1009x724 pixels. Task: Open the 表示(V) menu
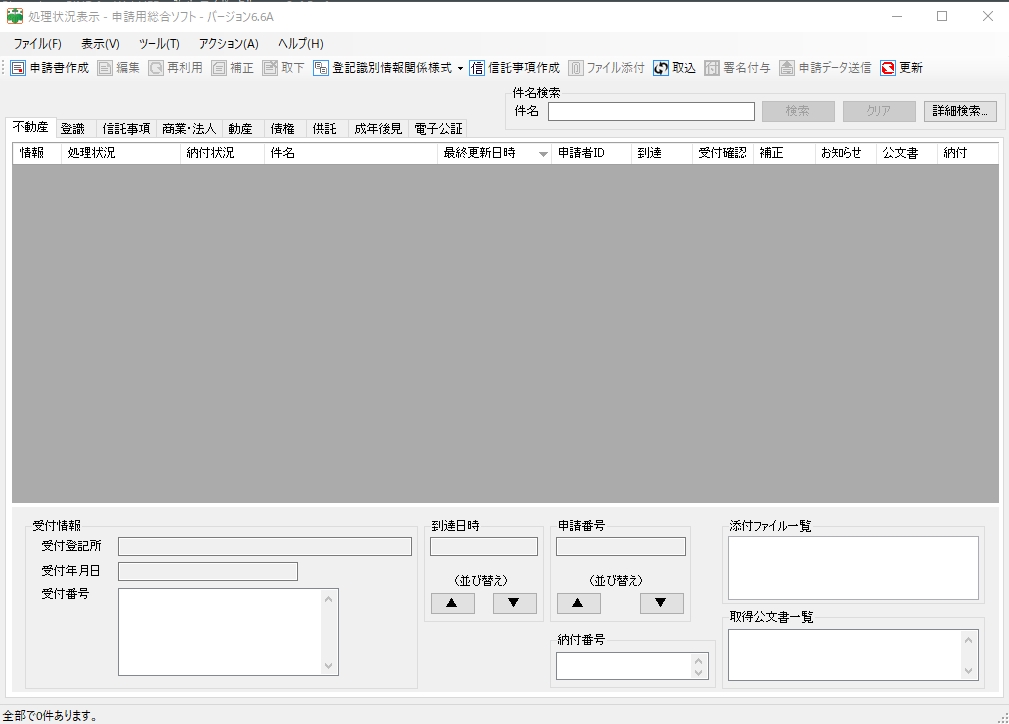click(x=100, y=44)
